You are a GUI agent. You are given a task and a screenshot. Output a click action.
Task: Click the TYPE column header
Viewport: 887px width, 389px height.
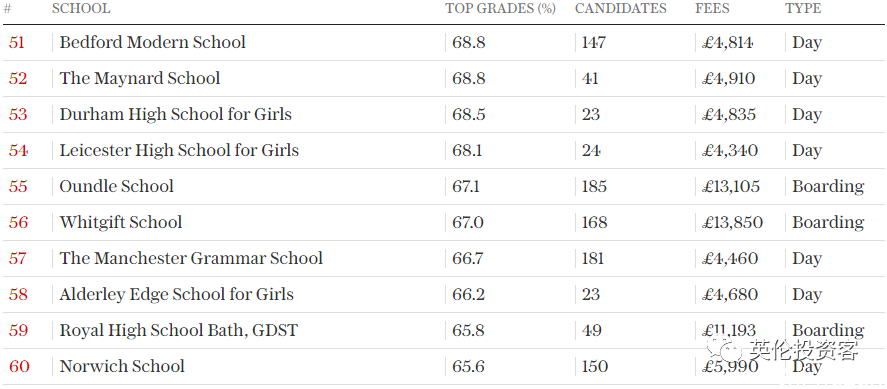click(x=803, y=8)
